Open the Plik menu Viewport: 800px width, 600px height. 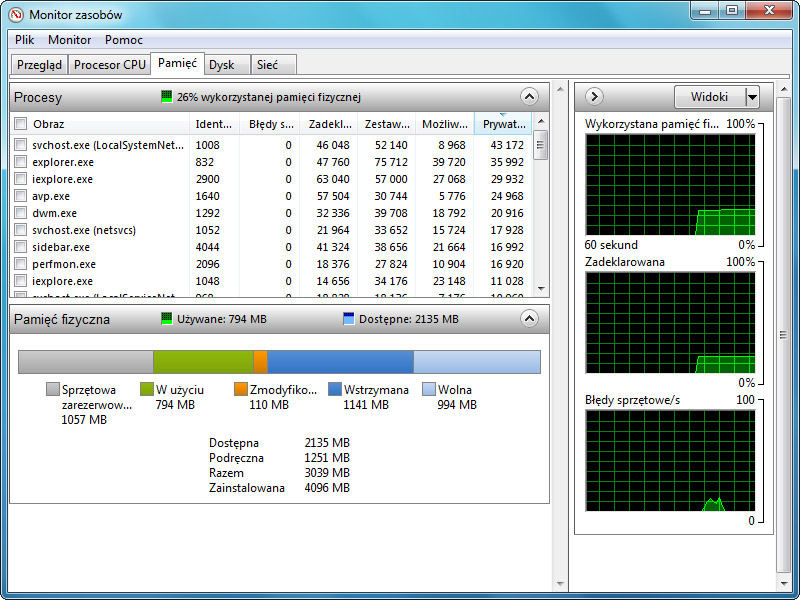coord(24,40)
